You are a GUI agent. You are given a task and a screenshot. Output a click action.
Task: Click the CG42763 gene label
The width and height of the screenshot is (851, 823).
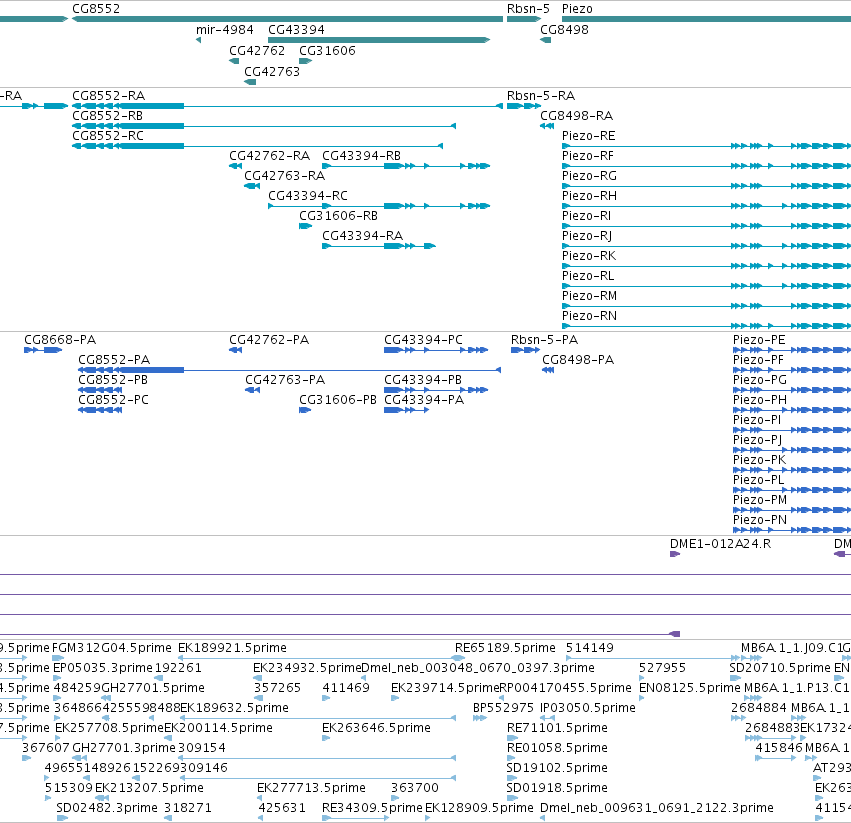pos(272,72)
